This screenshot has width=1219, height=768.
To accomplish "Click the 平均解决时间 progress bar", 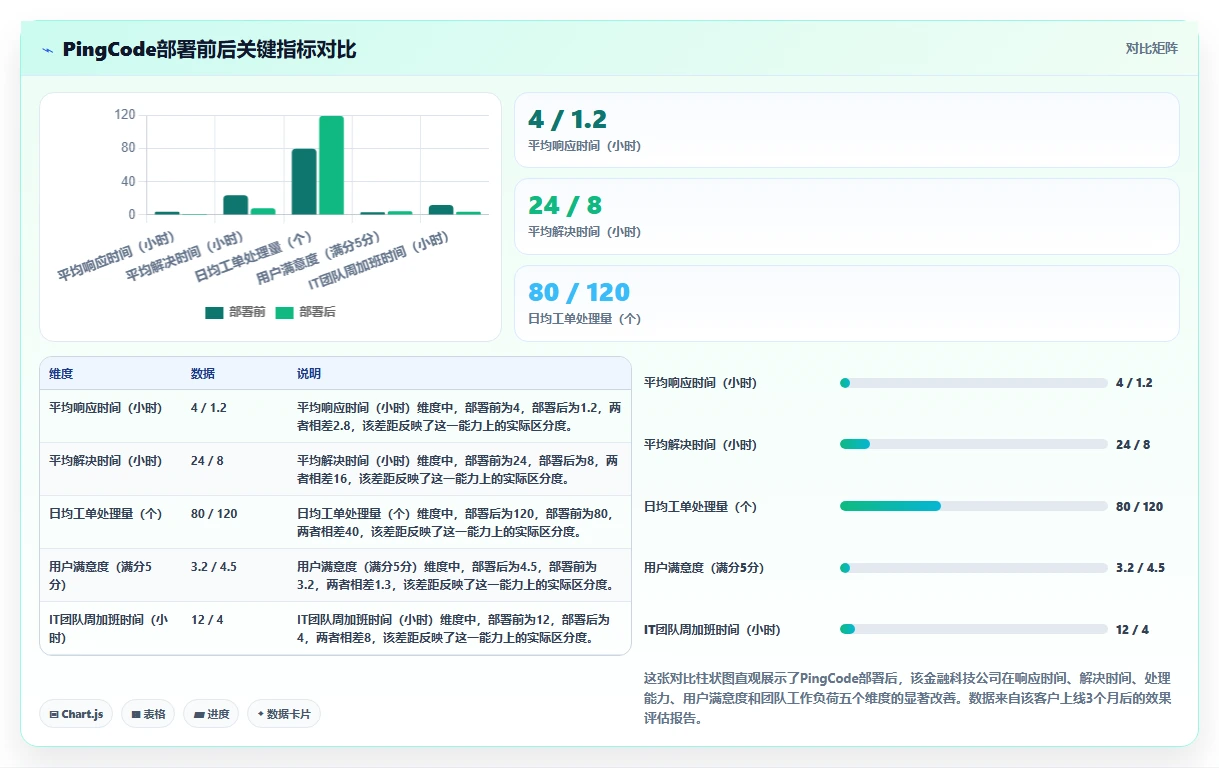I will (x=973, y=444).
